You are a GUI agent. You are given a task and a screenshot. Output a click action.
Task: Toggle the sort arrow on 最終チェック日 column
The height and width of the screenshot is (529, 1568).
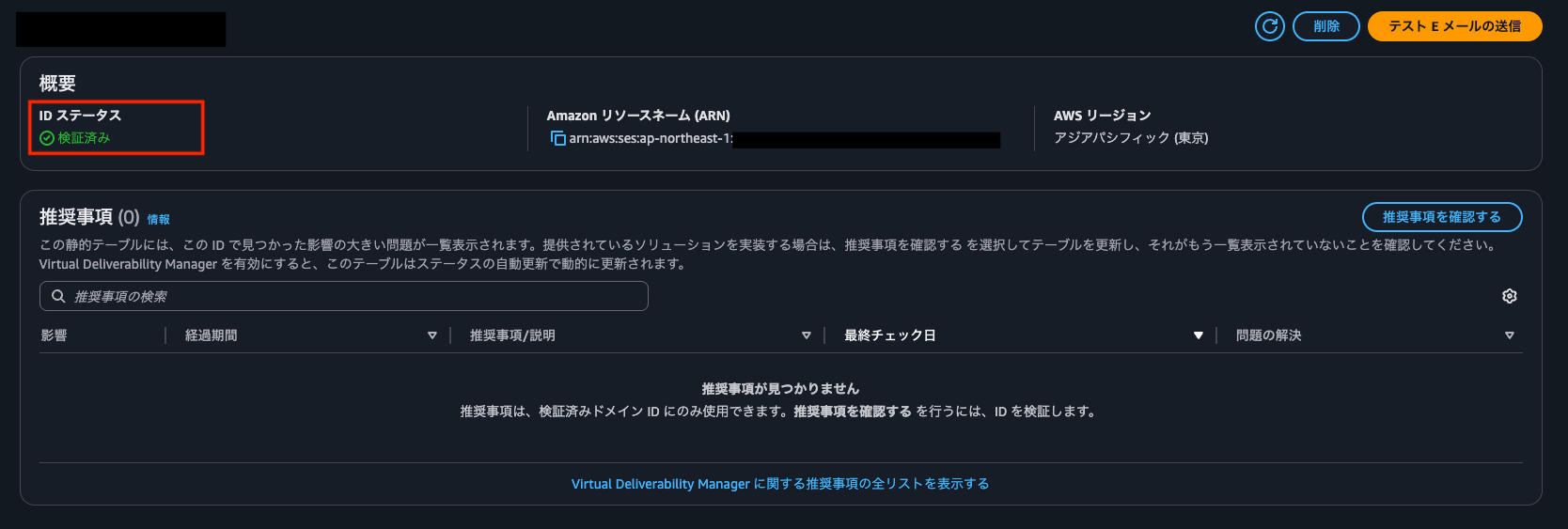(1198, 335)
